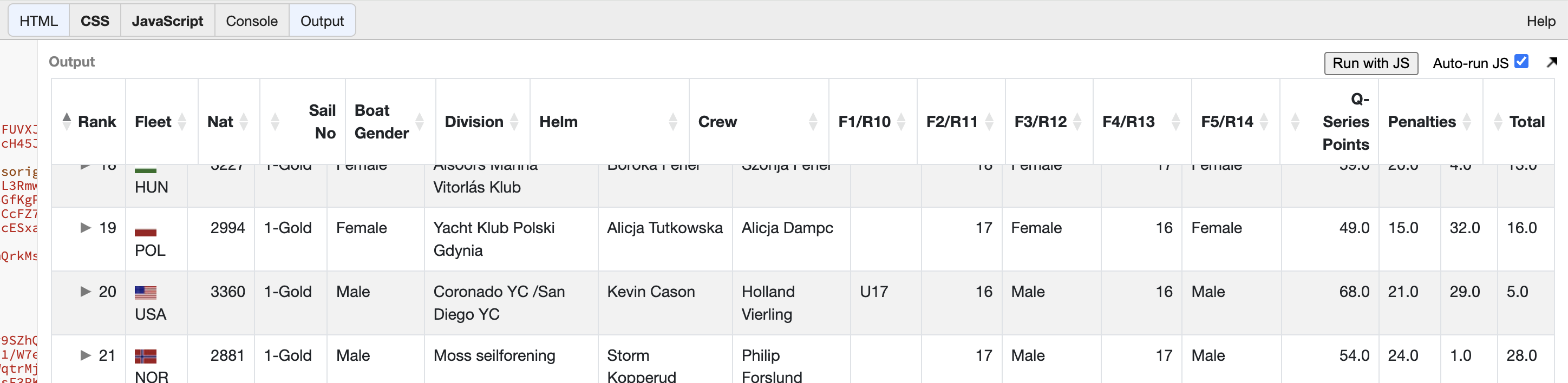1568x383 pixels.
Task: Expand row 20 details triangle
Action: click(86, 292)
